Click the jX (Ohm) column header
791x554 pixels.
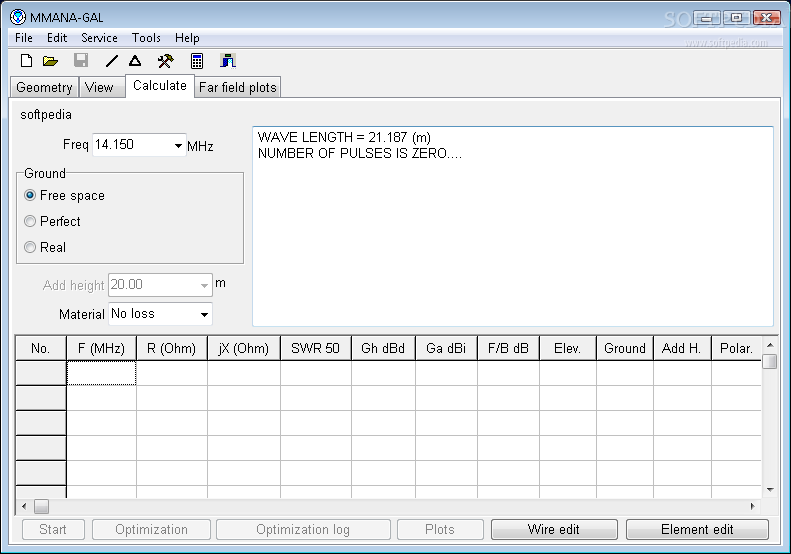(x=244, y=348)
